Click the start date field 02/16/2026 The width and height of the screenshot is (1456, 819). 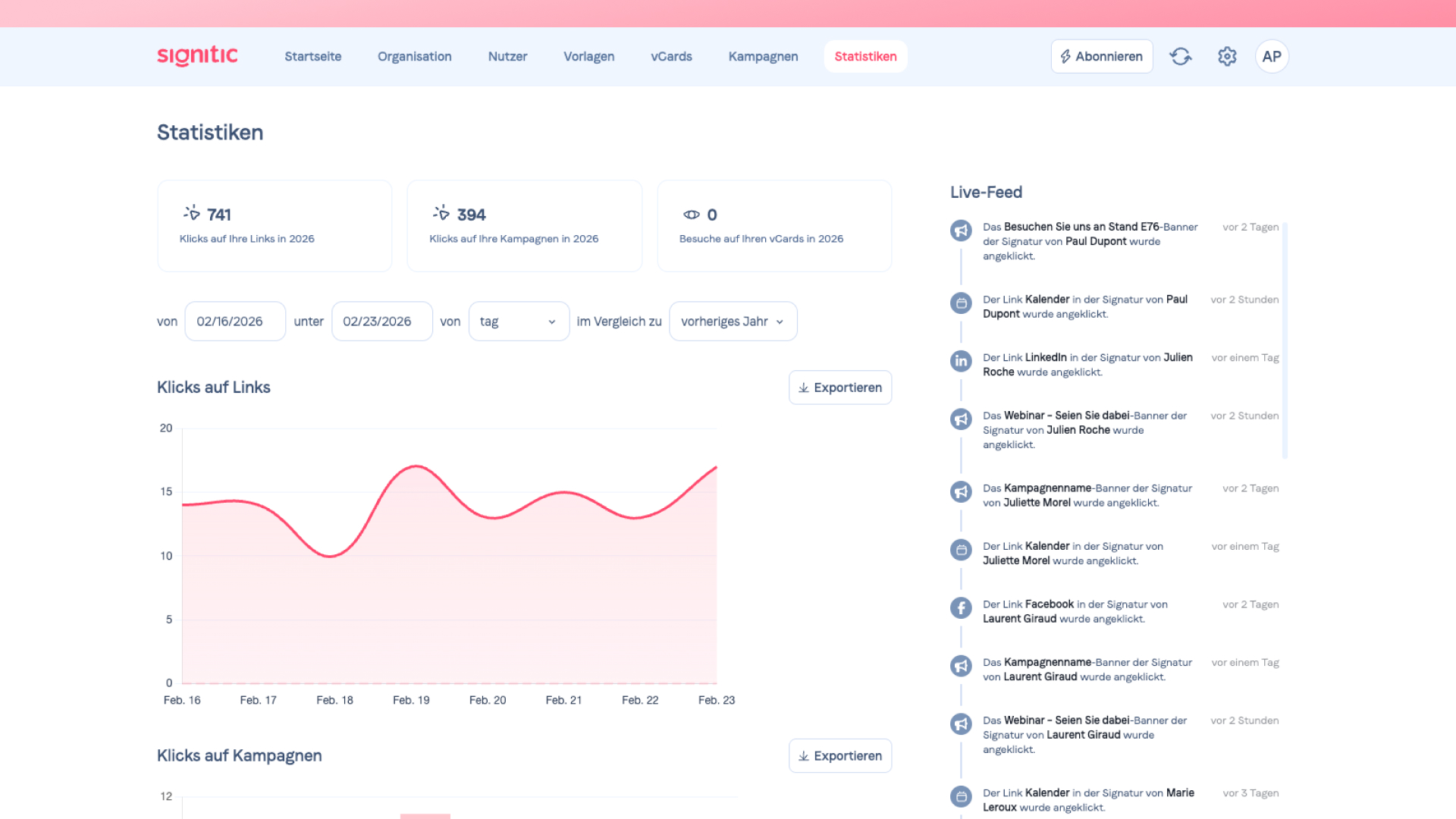(x=235, y=322)
